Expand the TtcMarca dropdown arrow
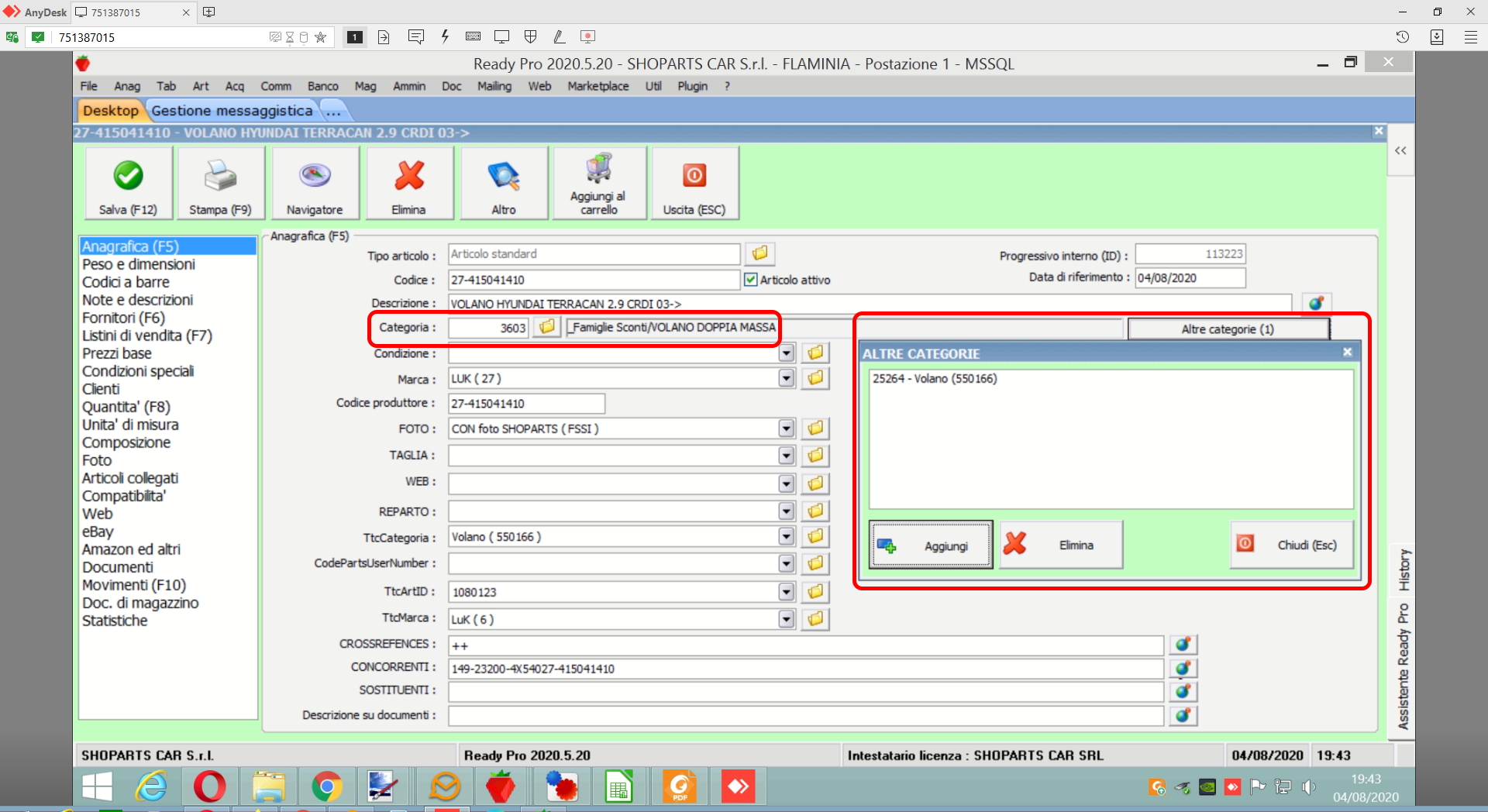Viewport: 1488px width, 812px height. 787,618
